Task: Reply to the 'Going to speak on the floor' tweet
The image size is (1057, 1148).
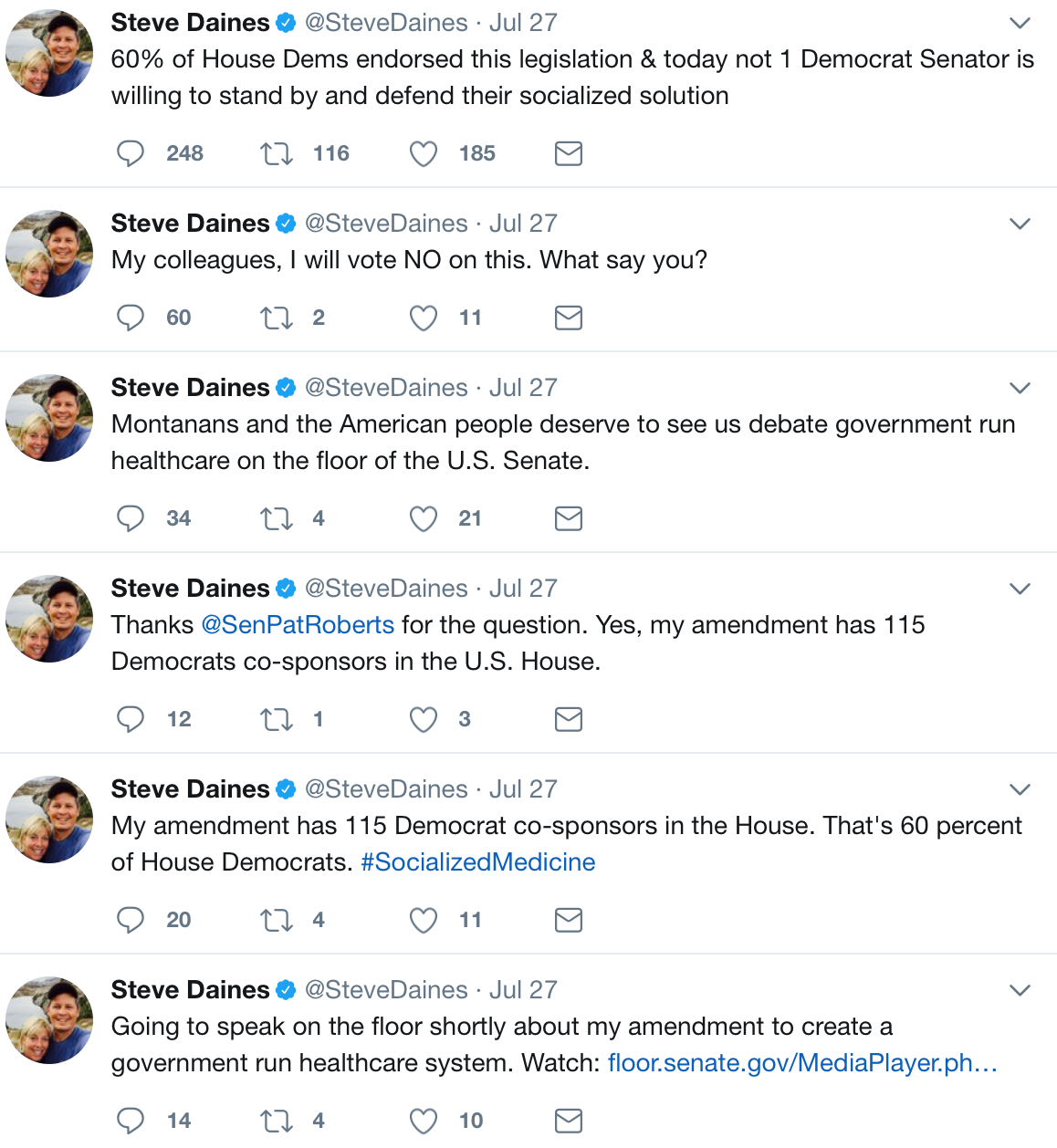Action: coord(131,1121)
